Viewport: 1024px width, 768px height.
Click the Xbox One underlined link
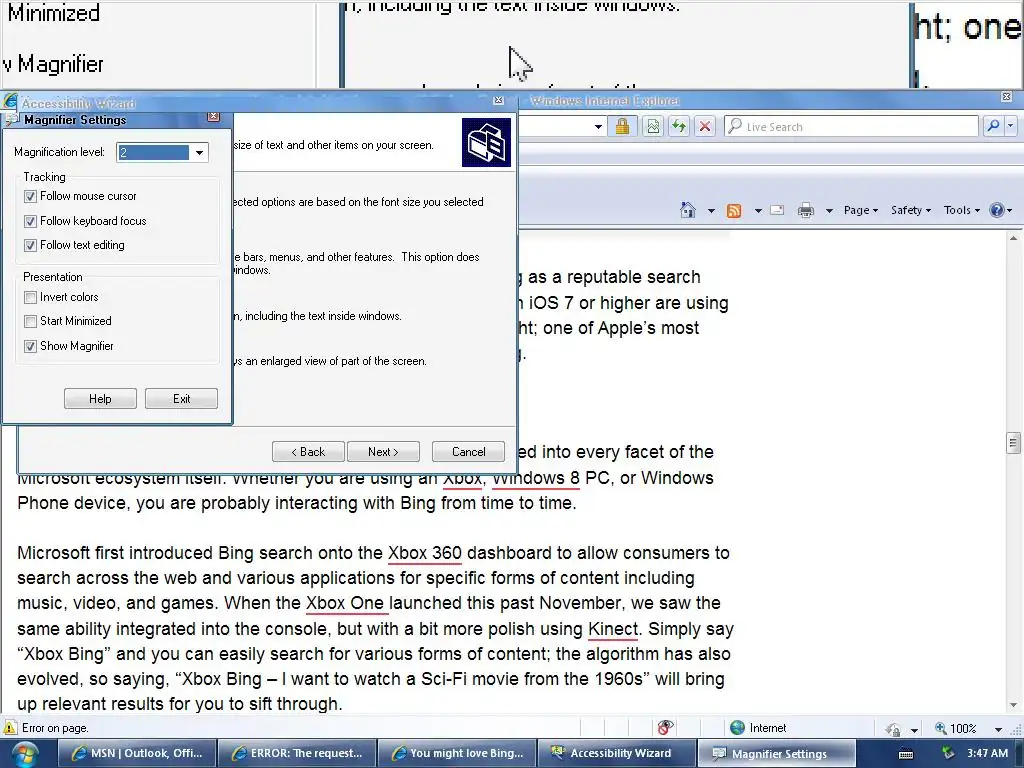[345, 603]
